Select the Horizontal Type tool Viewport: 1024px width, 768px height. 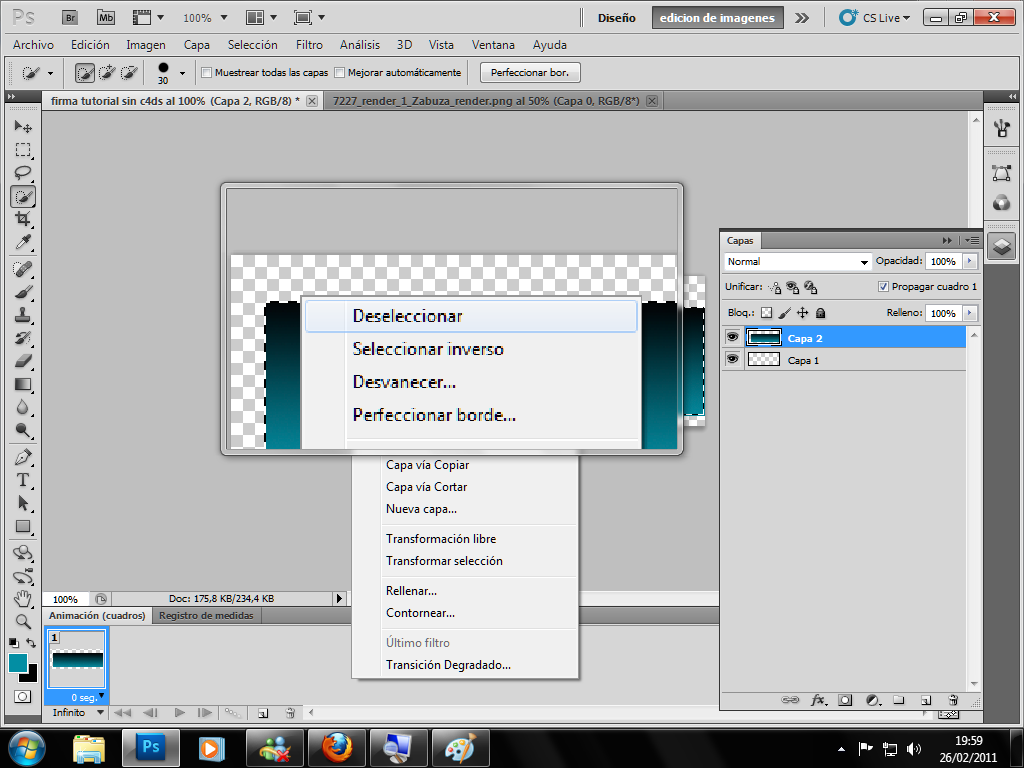[x=23, y=479]
